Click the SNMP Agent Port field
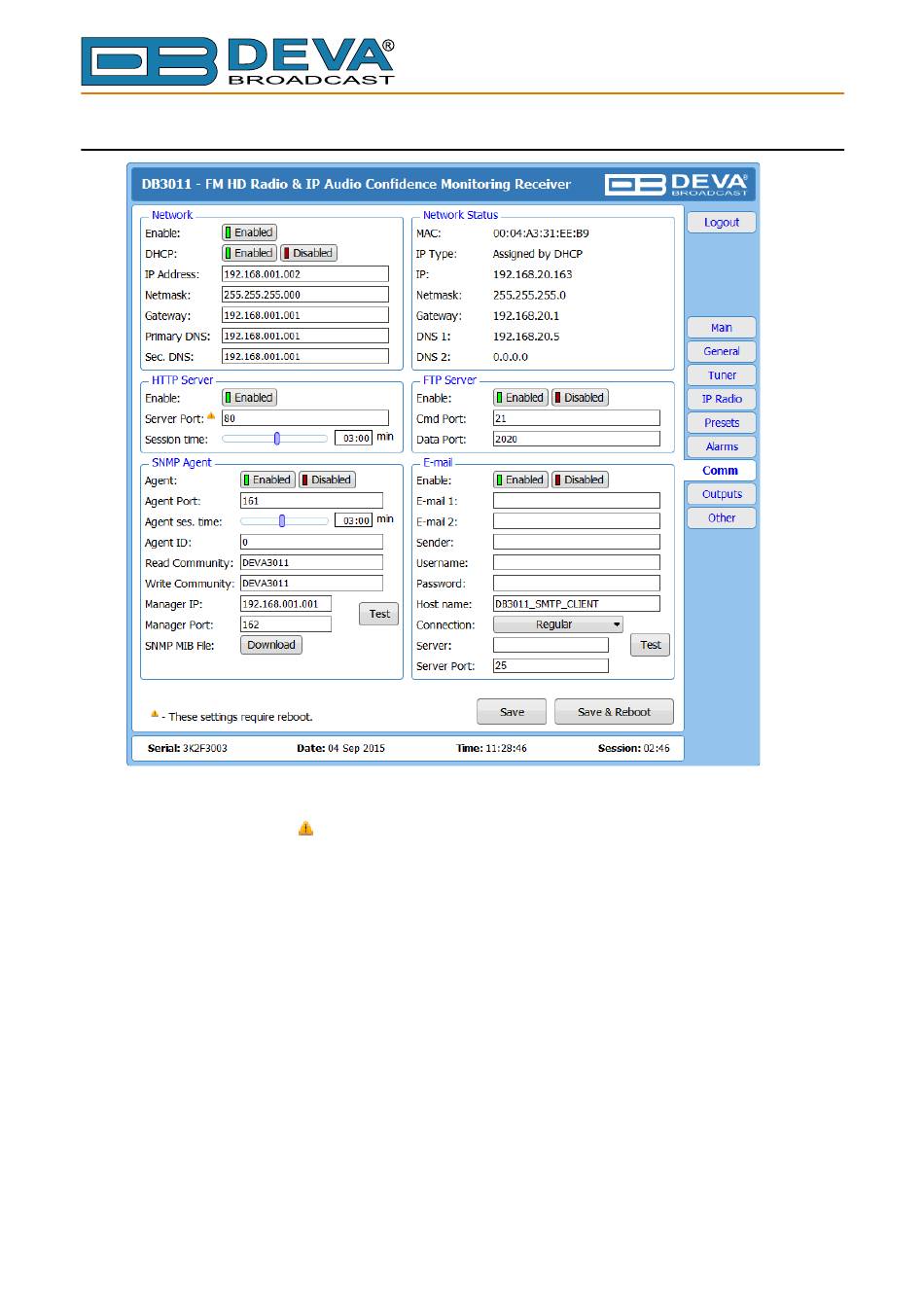The height and width of the screenshot is (1316, 924). coord(311,501)
